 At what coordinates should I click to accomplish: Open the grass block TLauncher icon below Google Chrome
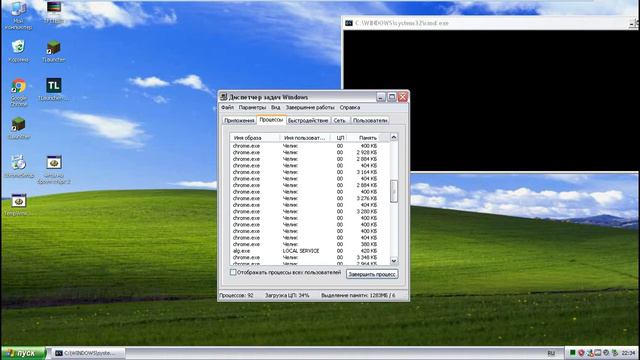pos(18,128)
